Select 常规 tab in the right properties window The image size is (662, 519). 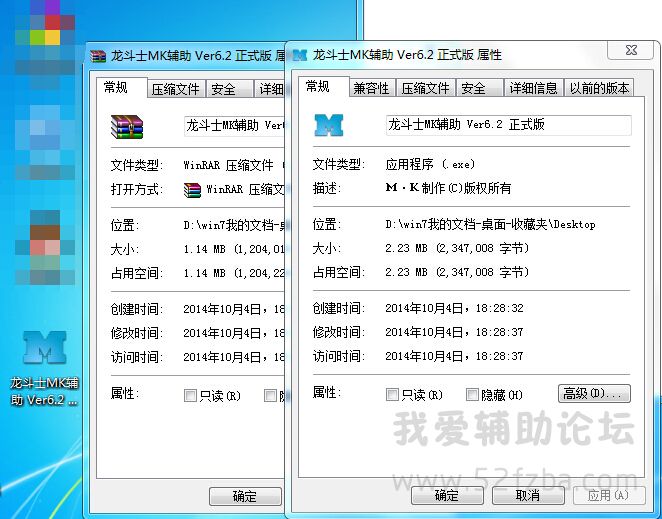pyautogui.click(x=323, y=87)
